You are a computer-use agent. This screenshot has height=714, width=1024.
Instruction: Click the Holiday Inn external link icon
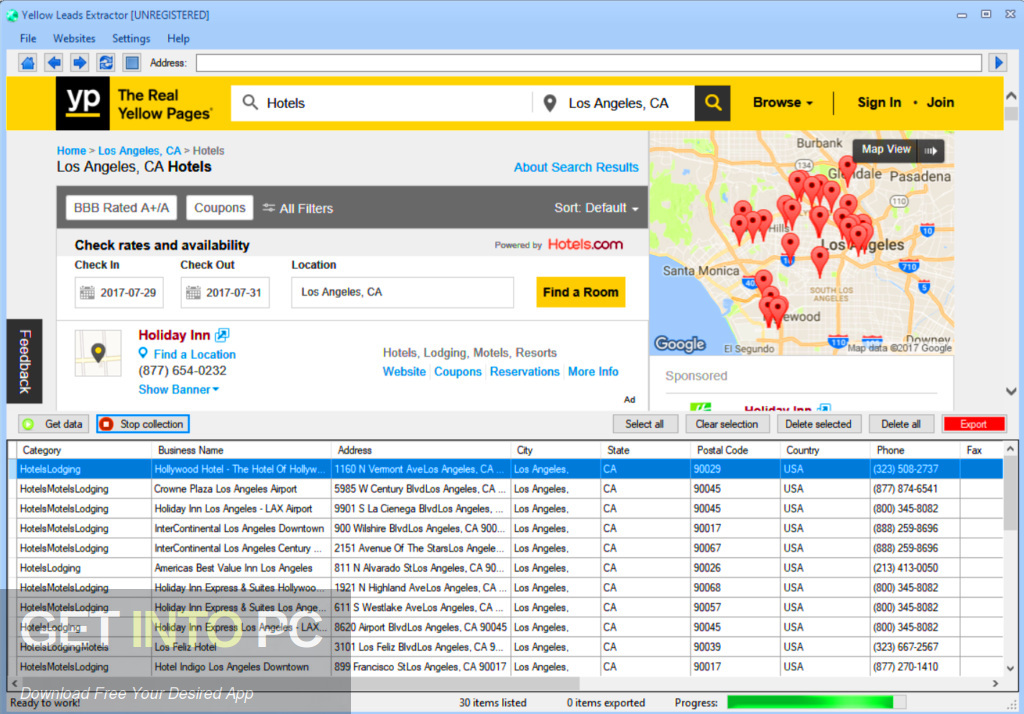pyautogui.click(x=222, y=335)
